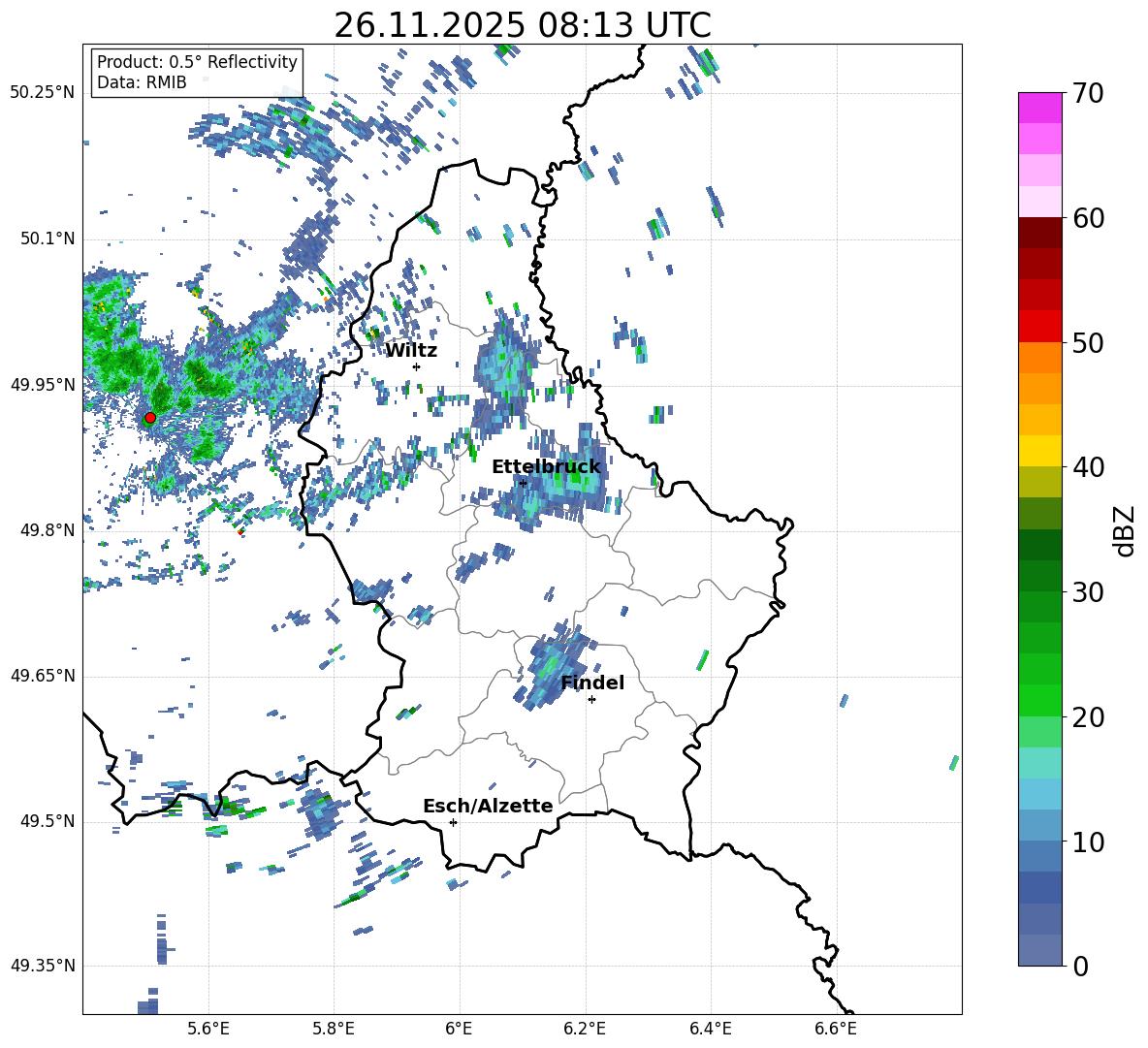Click the 6.4°E longitude label
The height and width of the screenshot is (1048, 1148).
pos(711,1030)
